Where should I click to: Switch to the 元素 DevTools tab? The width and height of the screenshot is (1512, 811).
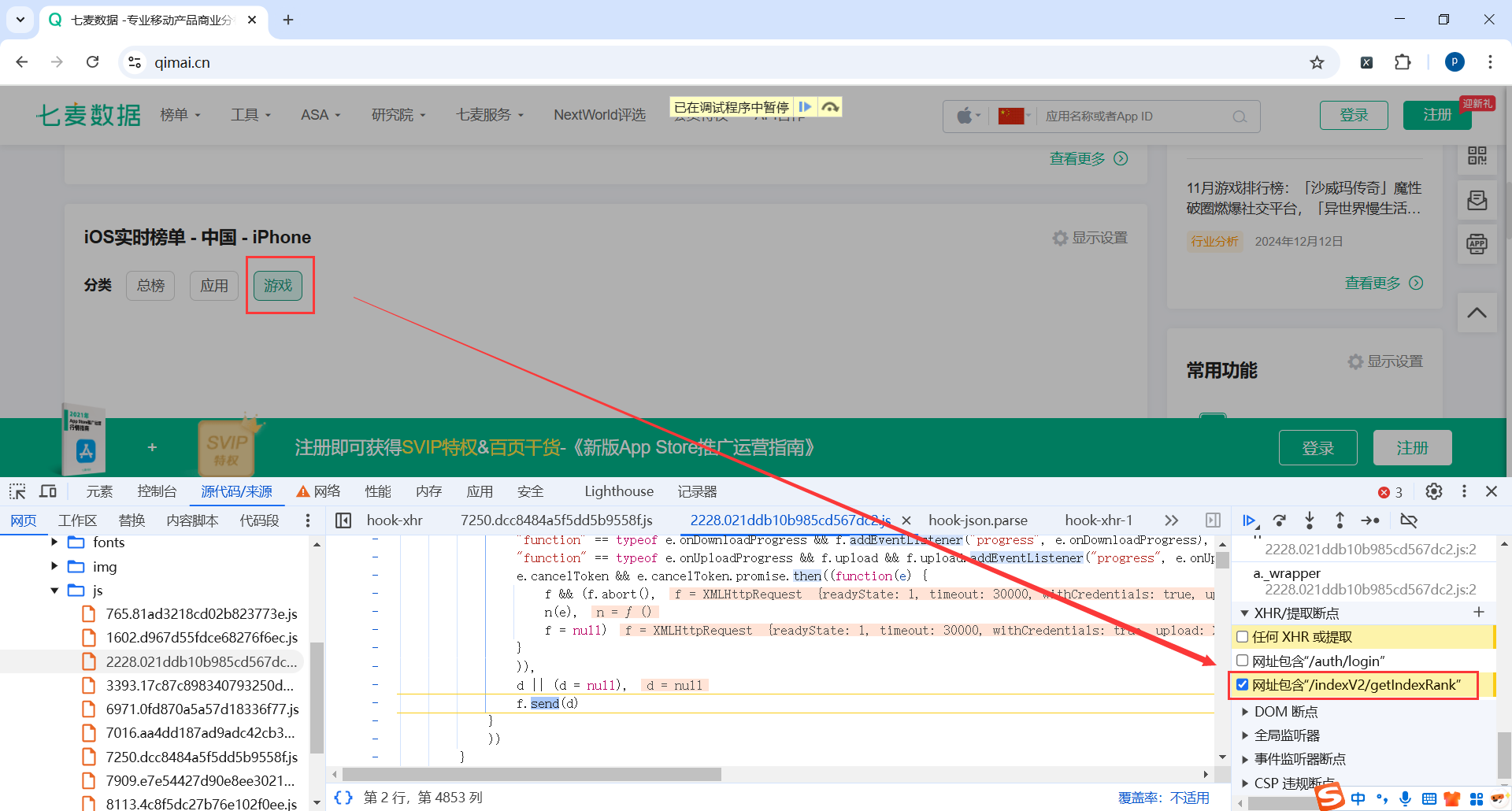99,491
